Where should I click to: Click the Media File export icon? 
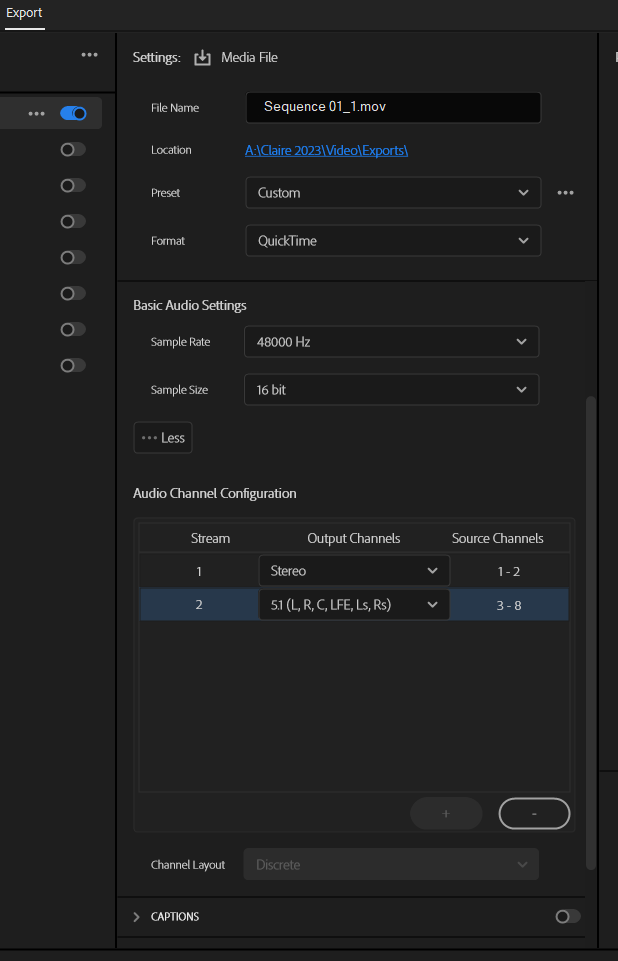(202, 58)
